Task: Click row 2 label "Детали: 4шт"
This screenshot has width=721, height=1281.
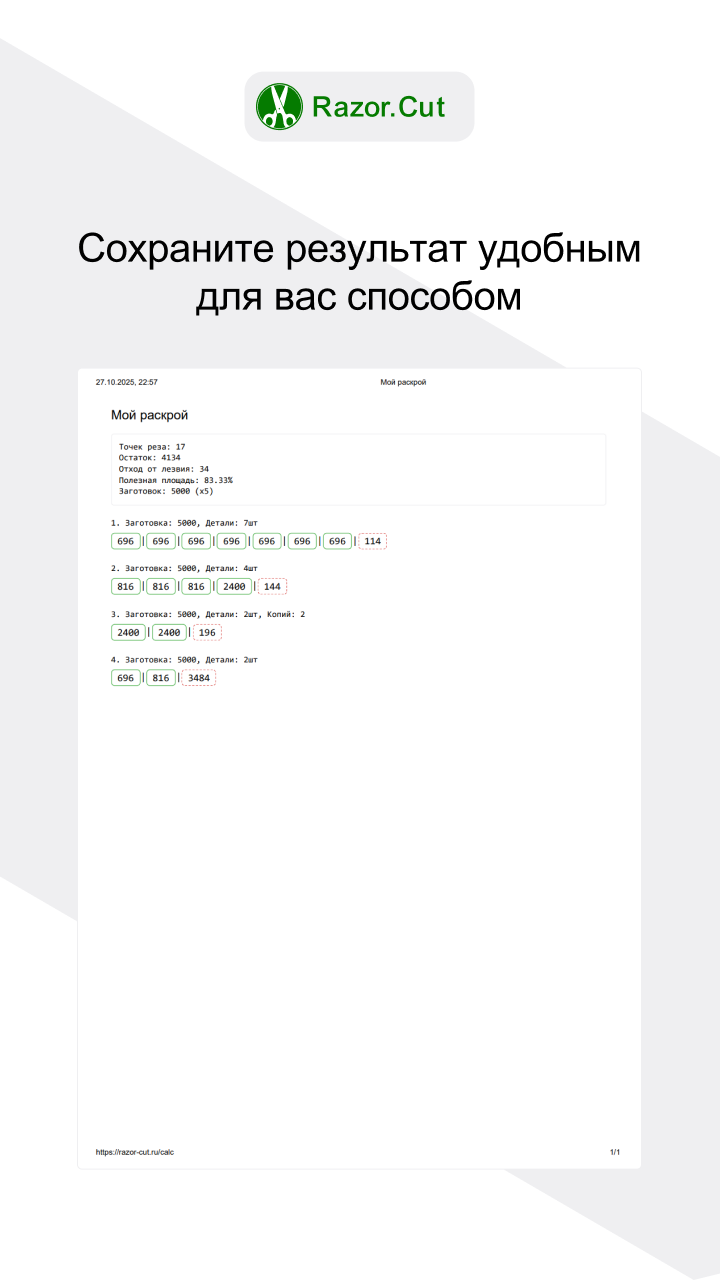Action: click(x=232, y=569)
